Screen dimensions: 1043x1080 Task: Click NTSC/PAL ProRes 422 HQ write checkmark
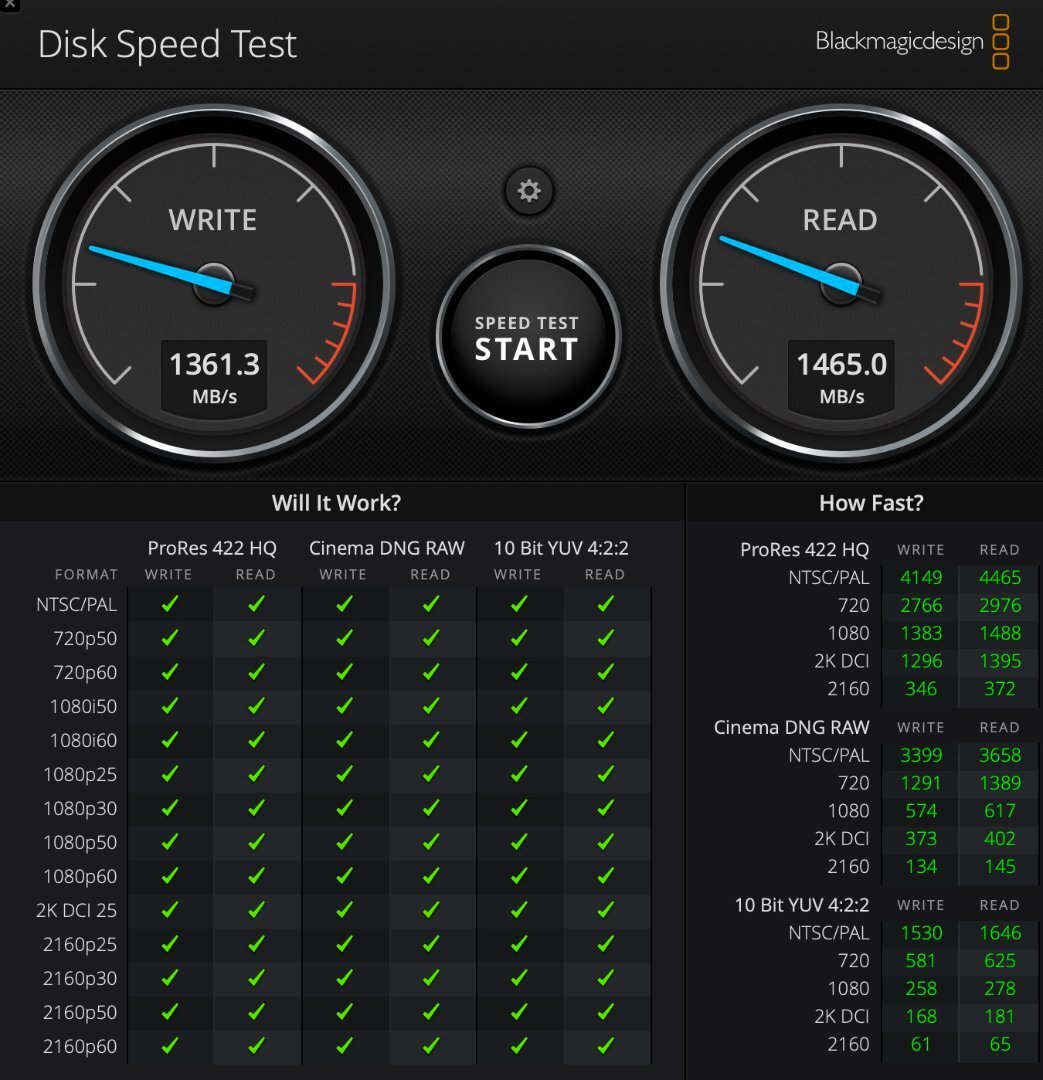[169, 604]
